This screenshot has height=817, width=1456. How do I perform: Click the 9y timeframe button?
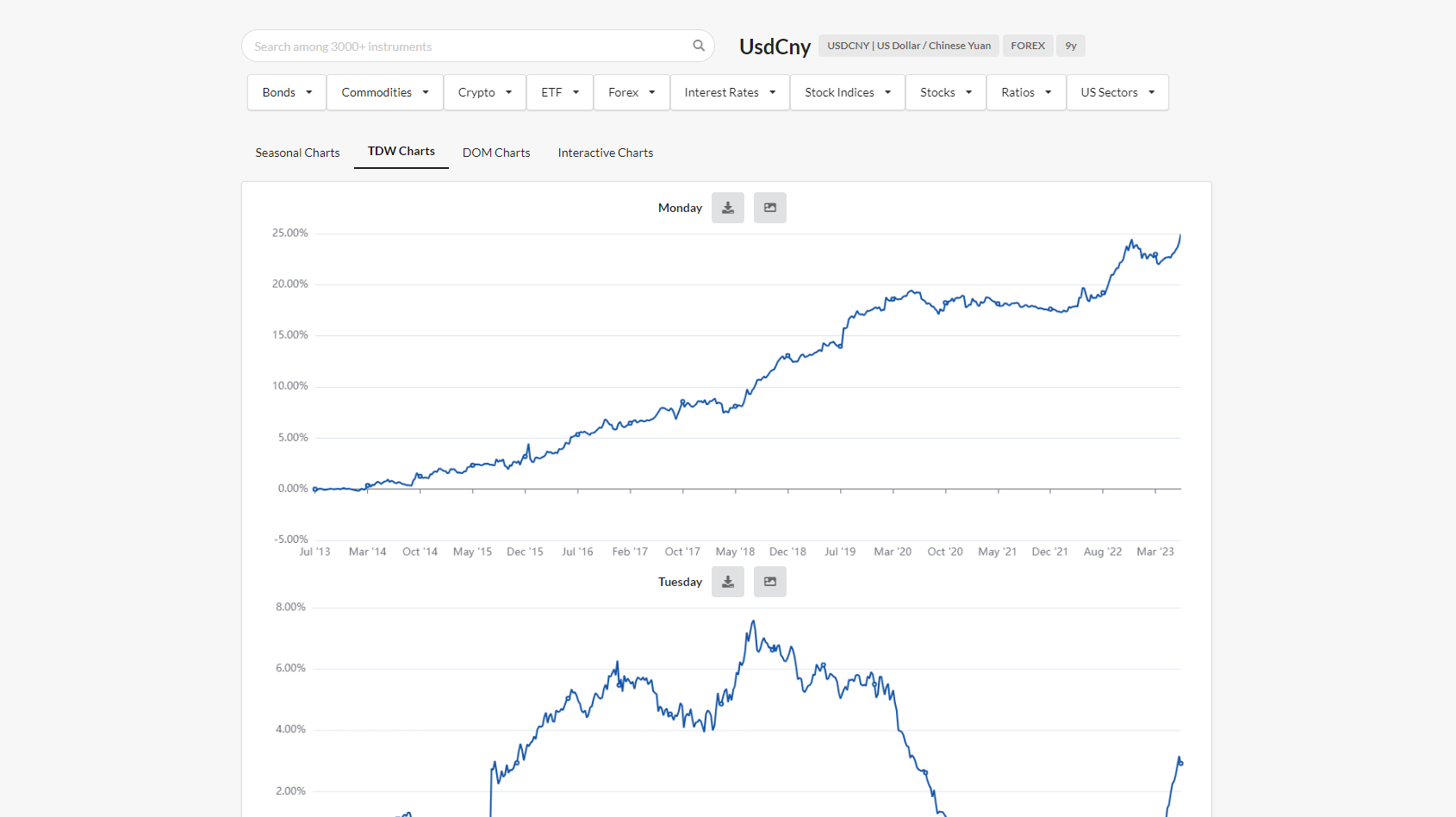coord(1071,45)
